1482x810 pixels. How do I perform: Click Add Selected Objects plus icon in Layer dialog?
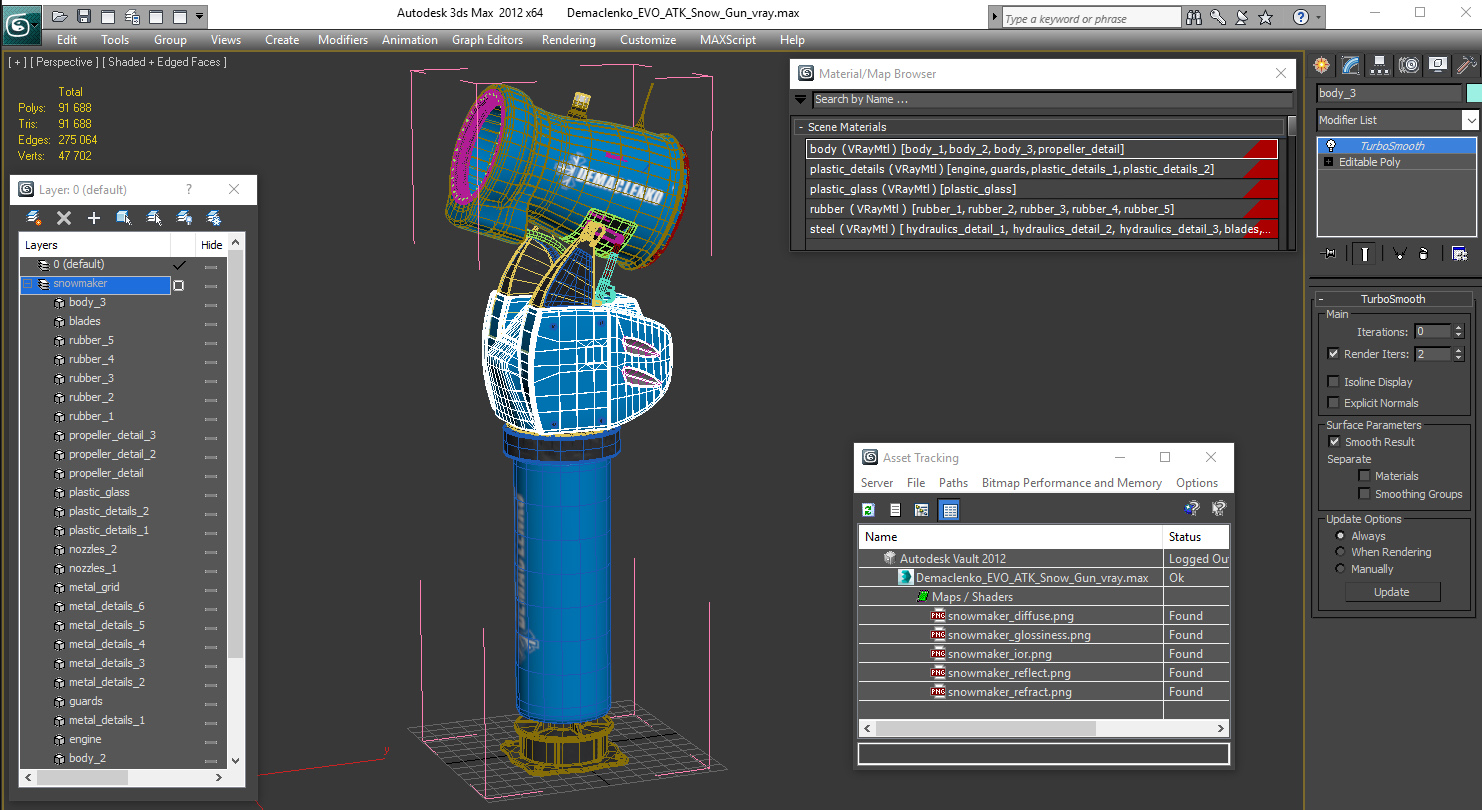(x=94, y=218)
